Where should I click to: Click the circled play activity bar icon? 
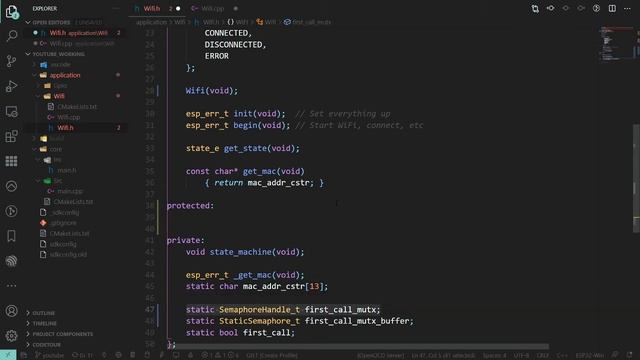[x=12, y=211]
